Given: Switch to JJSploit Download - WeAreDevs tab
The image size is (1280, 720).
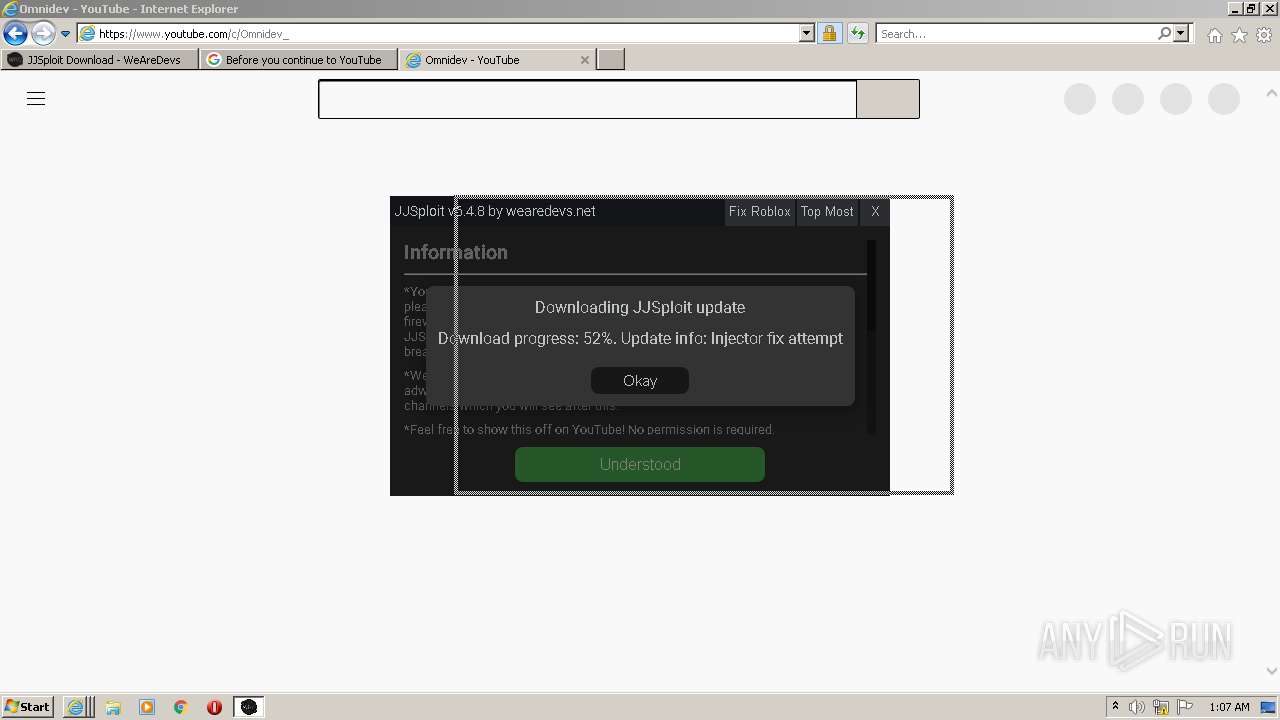Looking at the screenshot, I should tap(100, 59).
